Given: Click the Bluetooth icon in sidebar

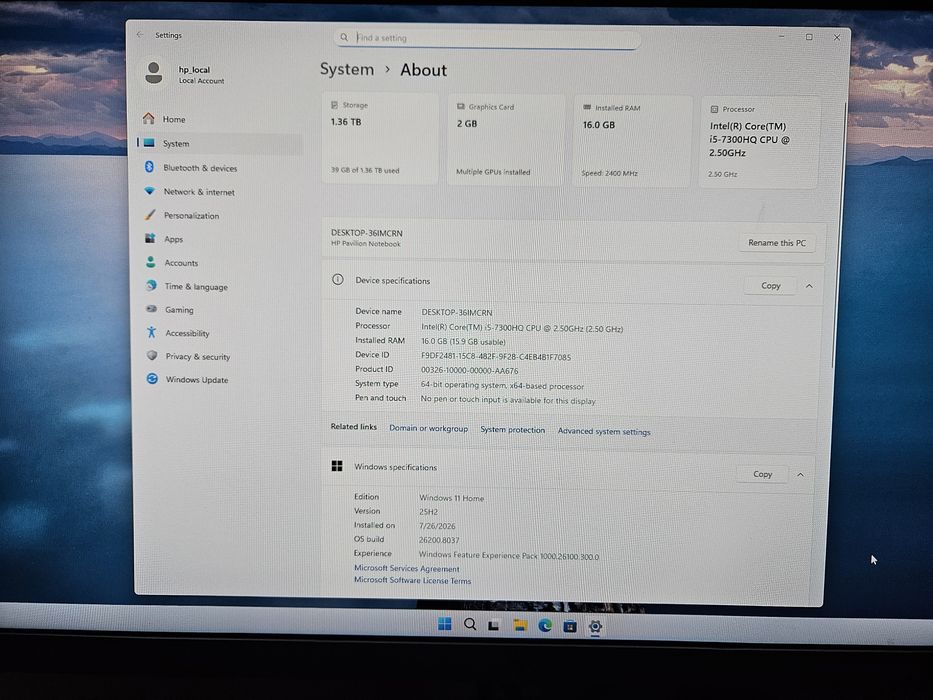Looking at the screenshot, I should click(149, 167).
